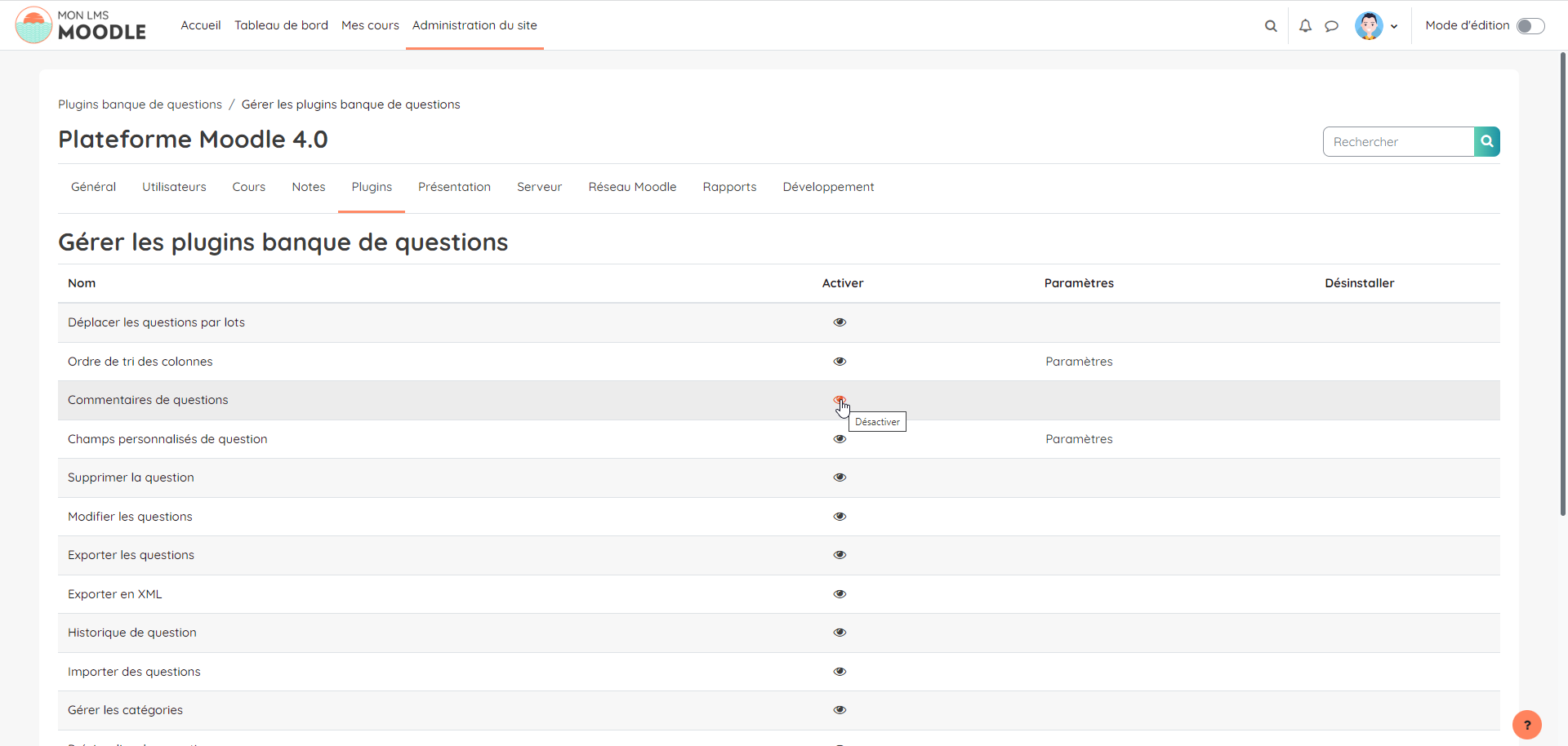Click the user avatar picture

pos(1369,26)
